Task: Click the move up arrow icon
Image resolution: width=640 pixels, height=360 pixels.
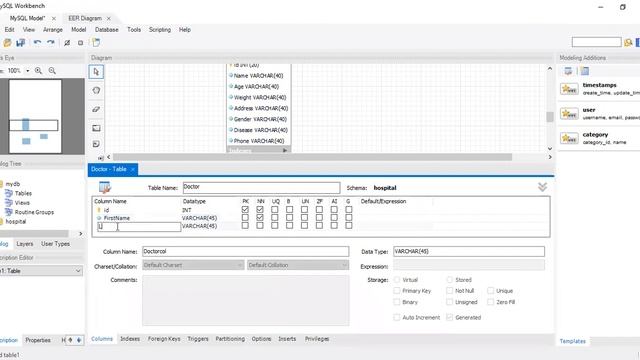Action: (x=70, y=340)
